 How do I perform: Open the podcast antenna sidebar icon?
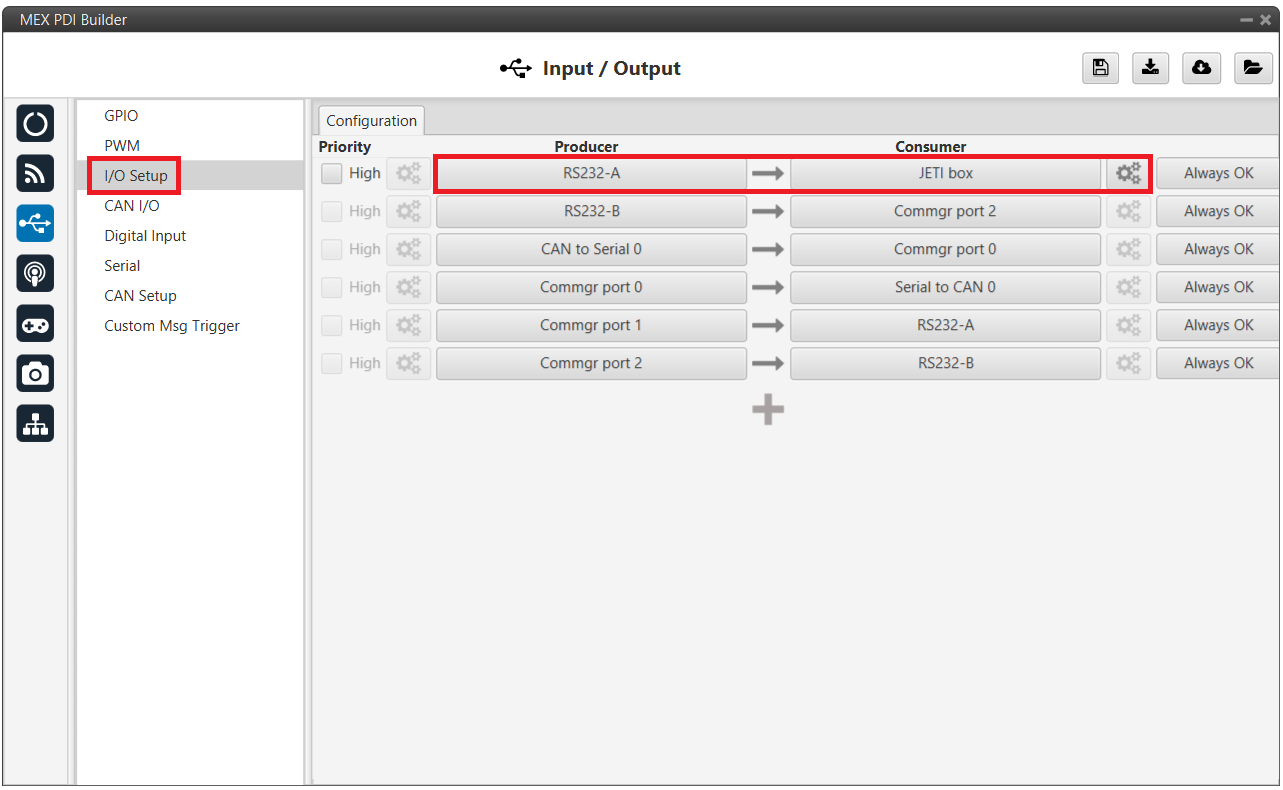[35, 273]
